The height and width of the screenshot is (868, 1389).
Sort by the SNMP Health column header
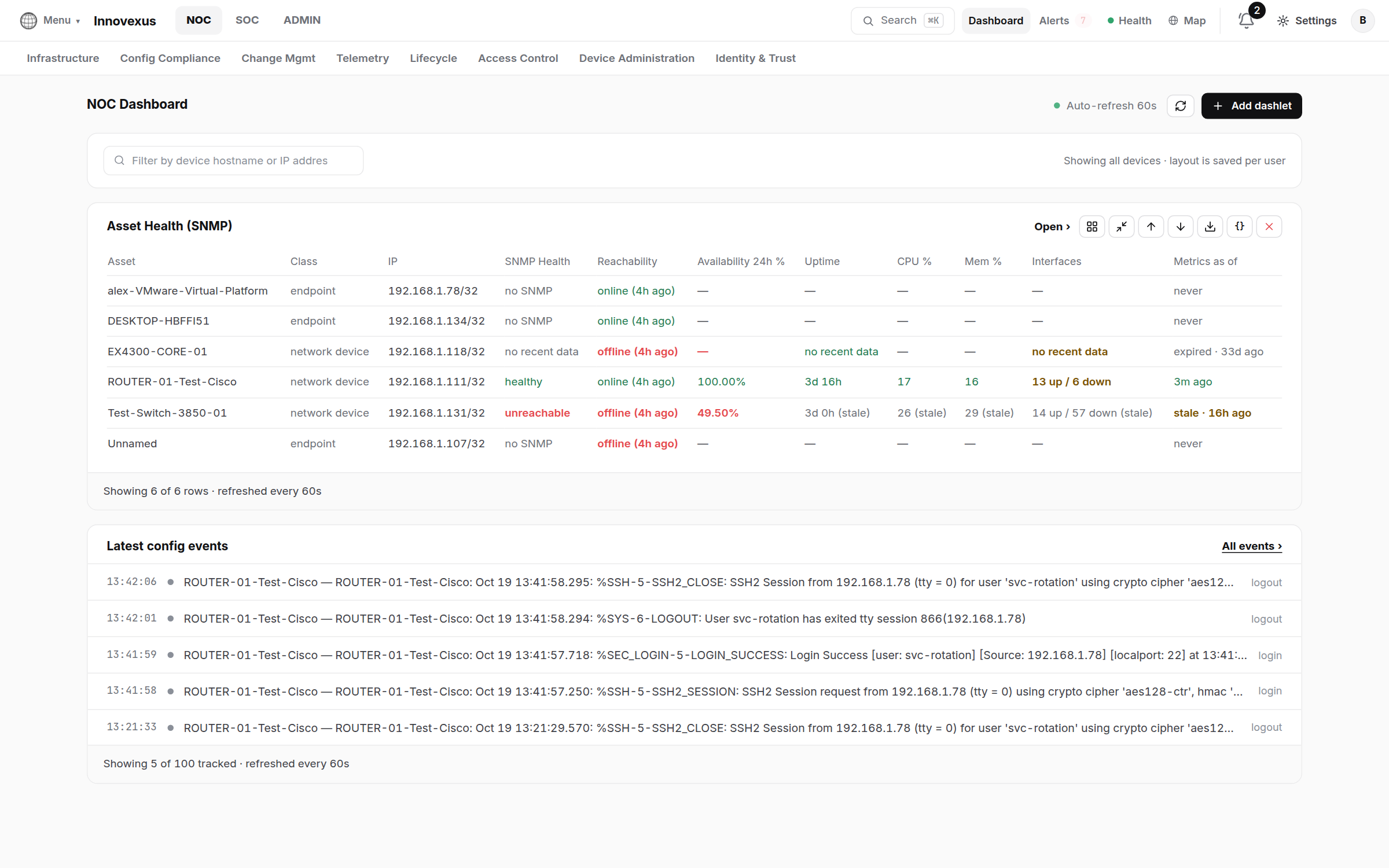537,262
